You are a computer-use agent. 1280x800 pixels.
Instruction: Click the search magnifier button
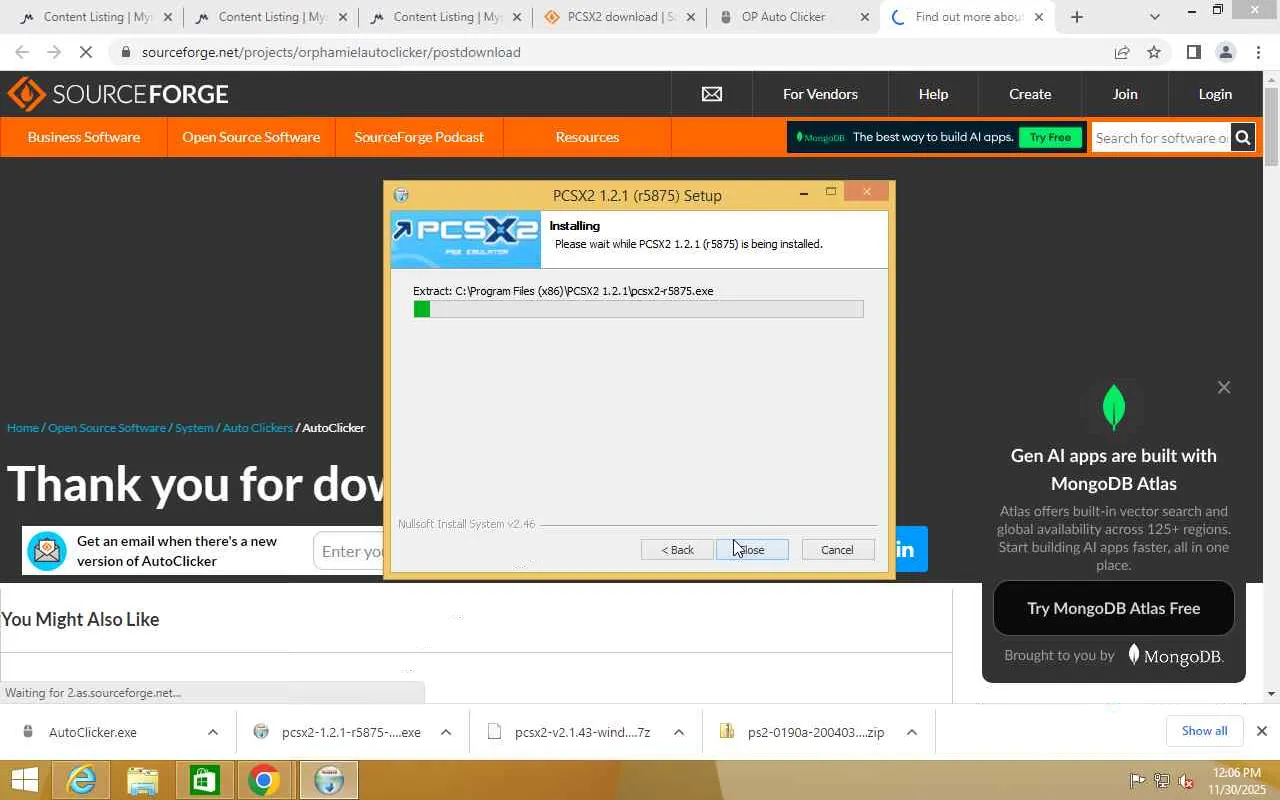coord(1243,138)
